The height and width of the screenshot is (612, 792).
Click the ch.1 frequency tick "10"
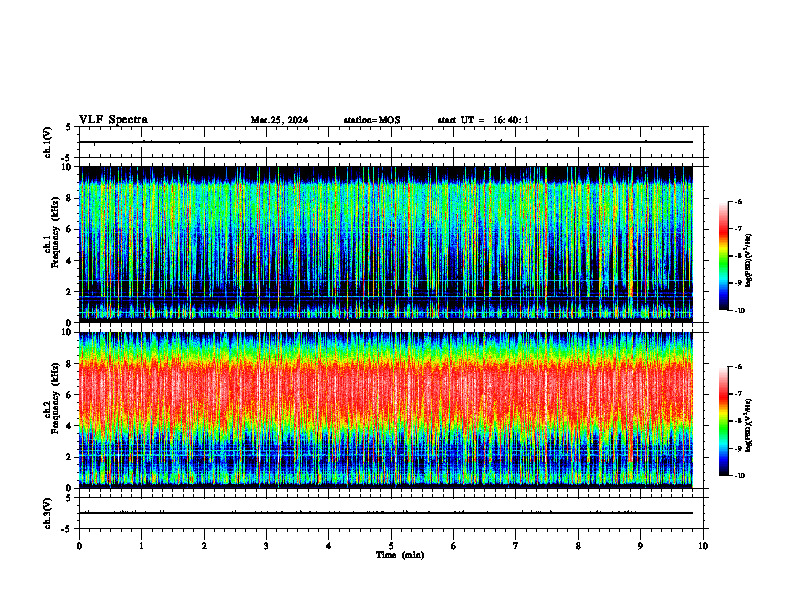pos(69,167)
